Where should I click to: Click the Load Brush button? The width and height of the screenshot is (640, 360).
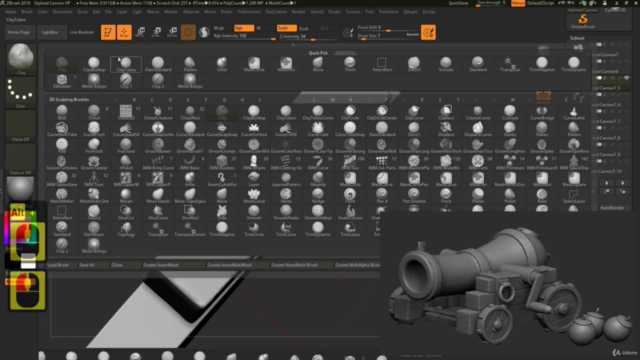coord(61,265)
